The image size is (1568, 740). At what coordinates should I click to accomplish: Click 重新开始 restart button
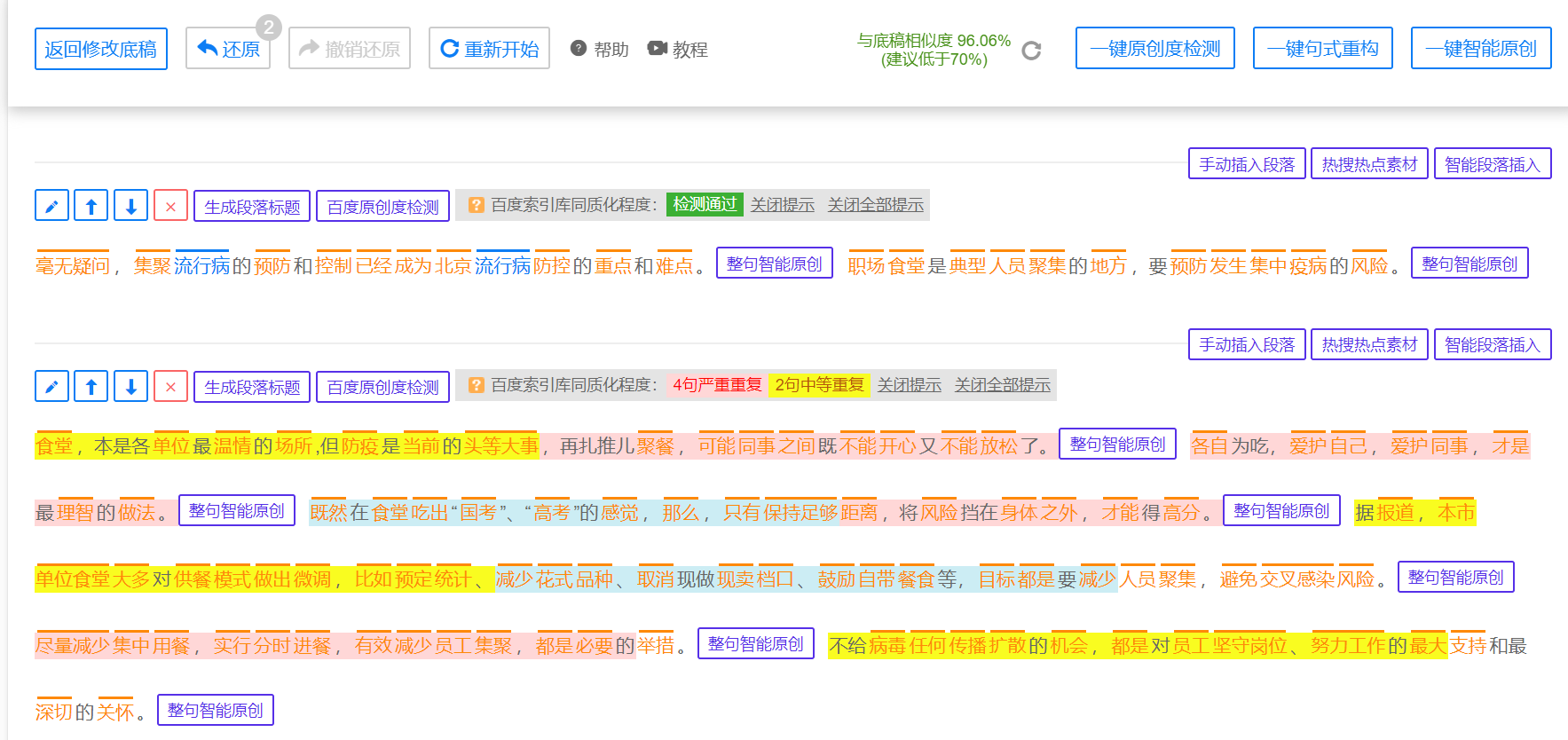tap(489, 48)
